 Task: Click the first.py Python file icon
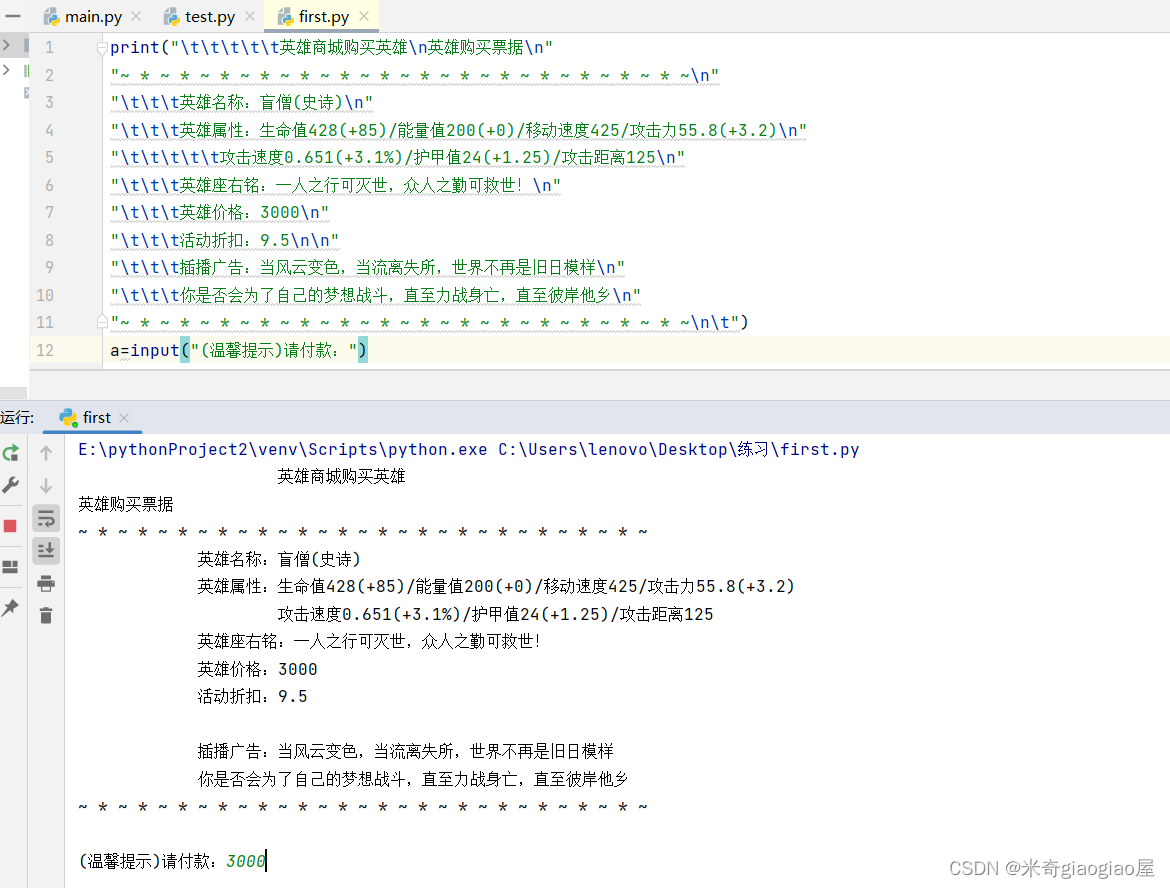point(285,16)
